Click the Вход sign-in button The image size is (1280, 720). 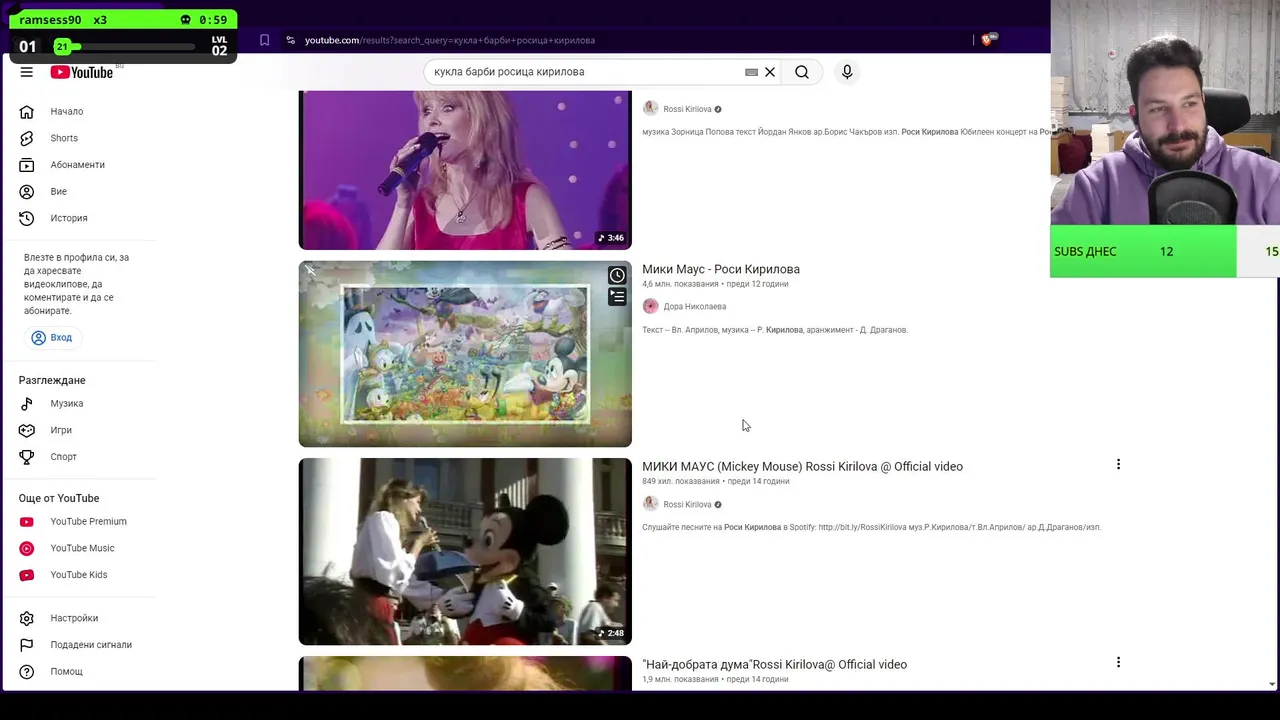pyautogui.click(x=51, y=337)
